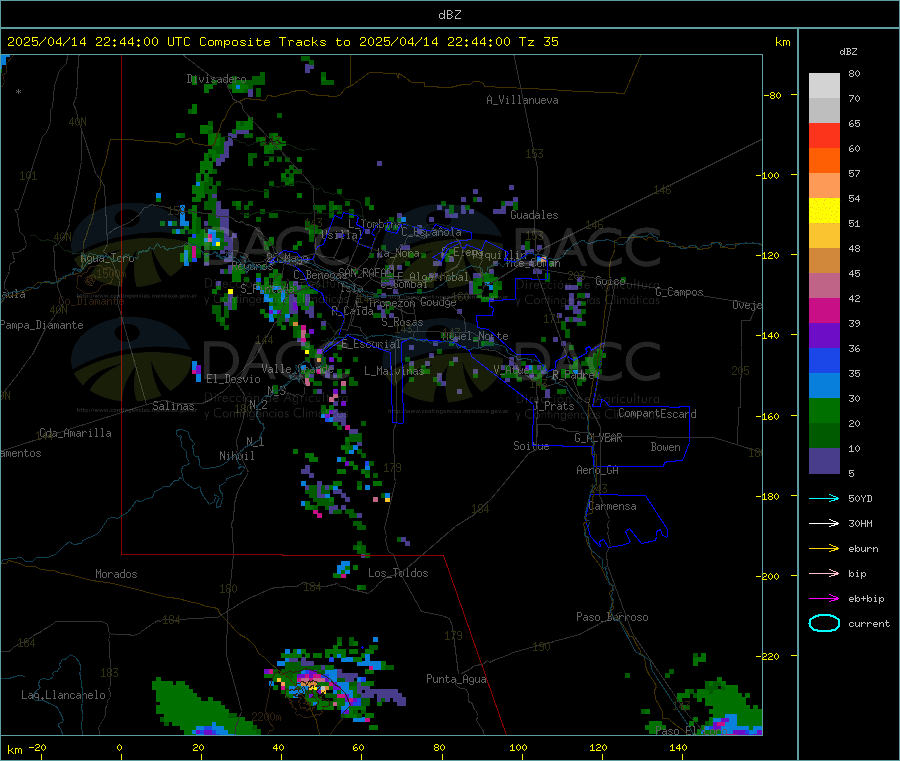Click the 'Punta_Agua' map label

click(456, 679)
